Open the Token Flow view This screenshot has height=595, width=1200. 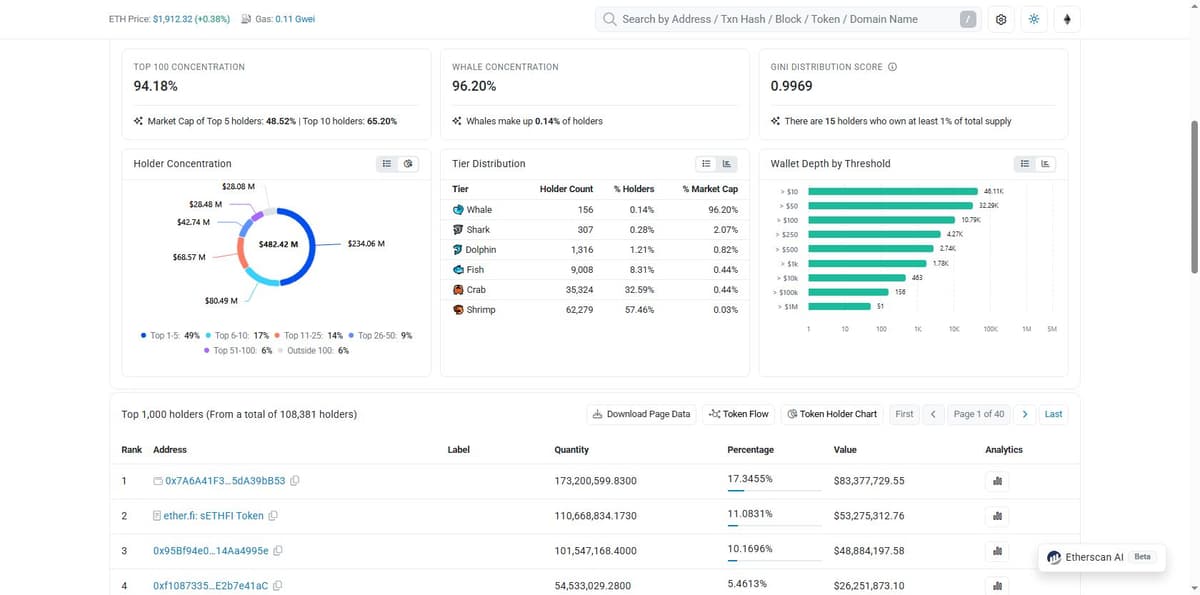[x=738, y=414]
